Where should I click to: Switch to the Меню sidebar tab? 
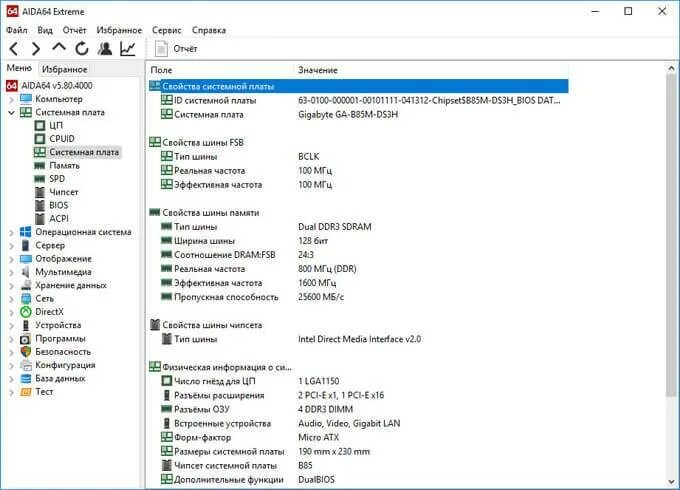(19, 68)
